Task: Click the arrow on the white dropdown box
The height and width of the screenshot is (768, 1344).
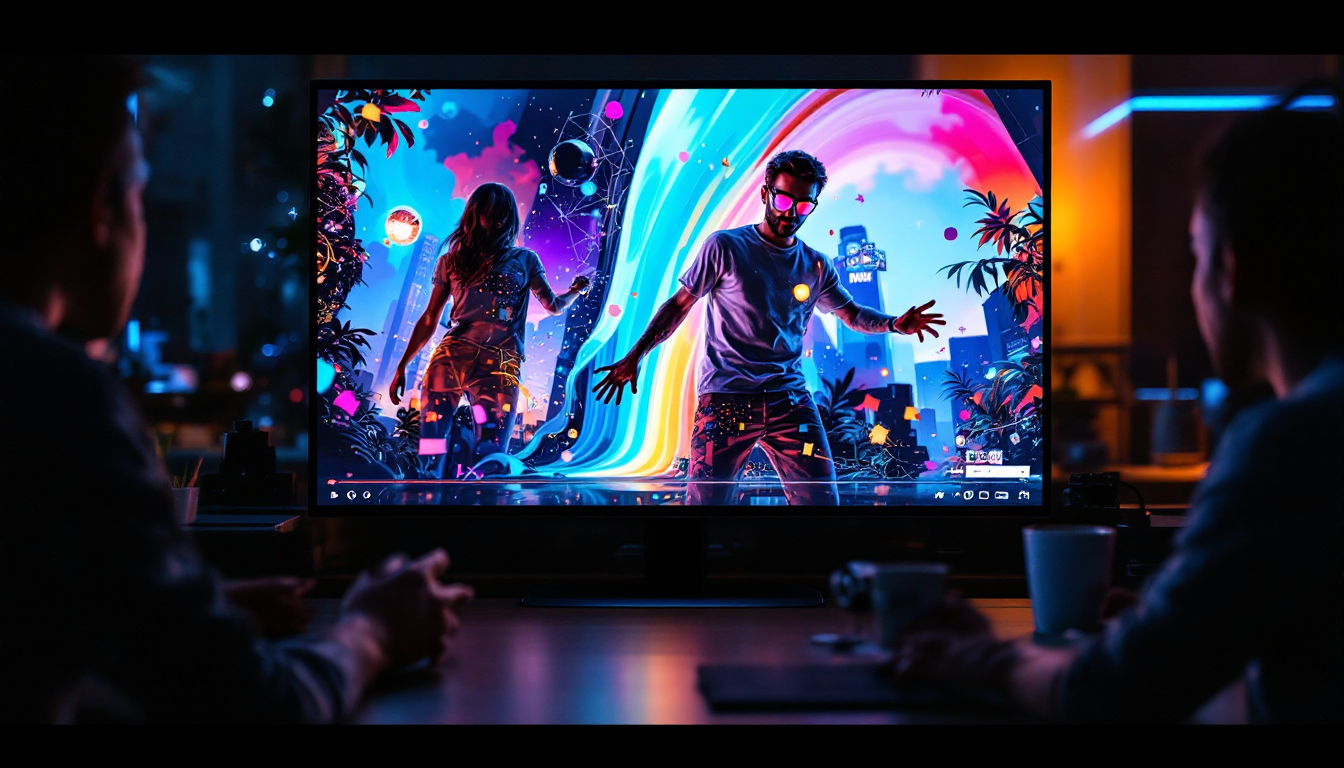Action: tap(1022, 472)
